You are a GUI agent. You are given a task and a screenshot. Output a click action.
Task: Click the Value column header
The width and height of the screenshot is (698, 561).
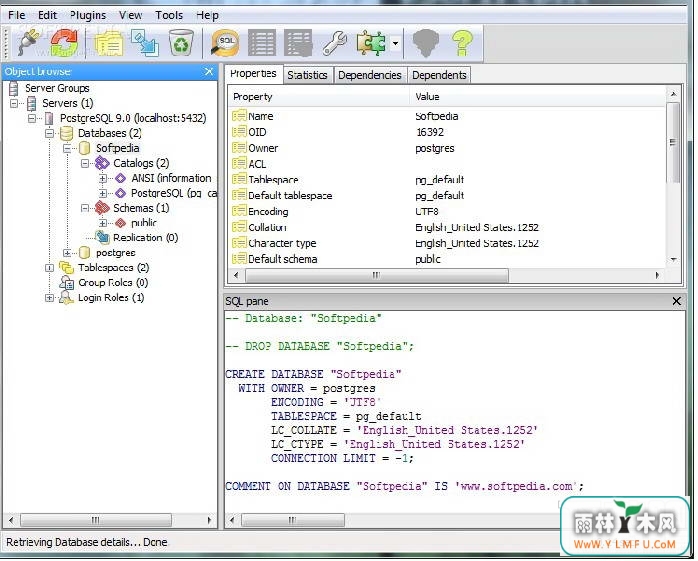coord(538,97)
